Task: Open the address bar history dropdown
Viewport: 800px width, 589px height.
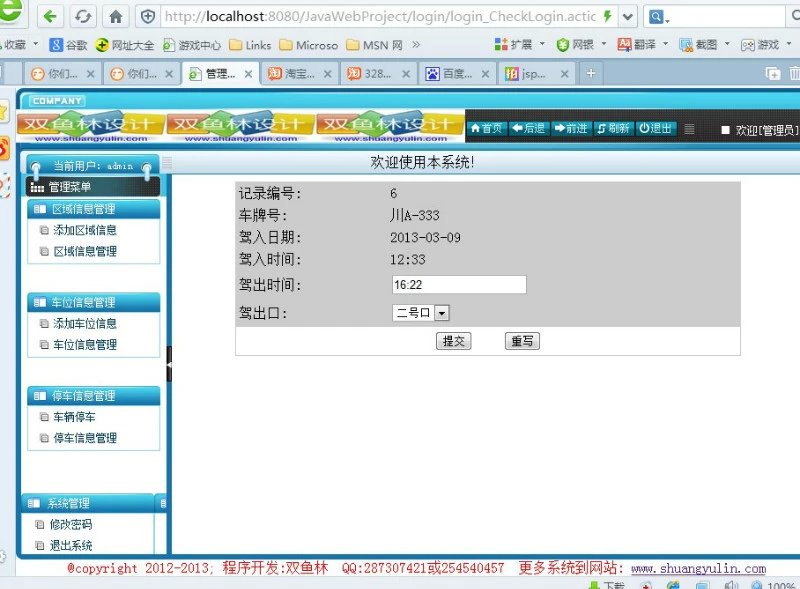Action: click(x=628, y=17)
